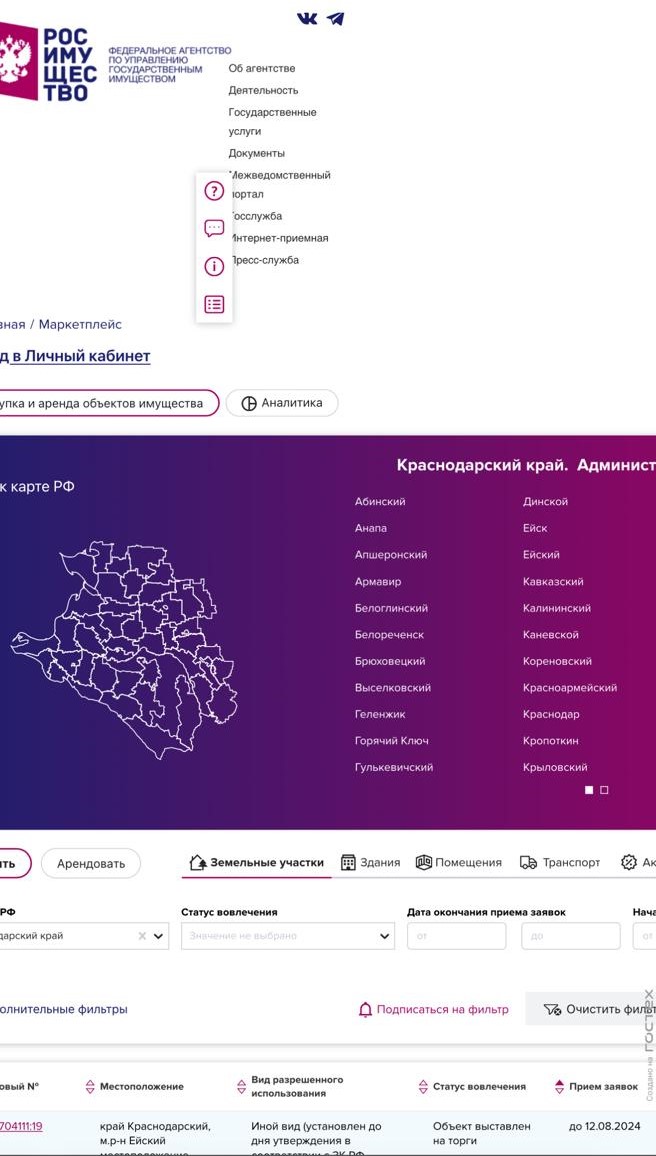Click filter-clear icon in Очистить button
This screenshot has height=1156, width=656.
tap(552, 1009)
